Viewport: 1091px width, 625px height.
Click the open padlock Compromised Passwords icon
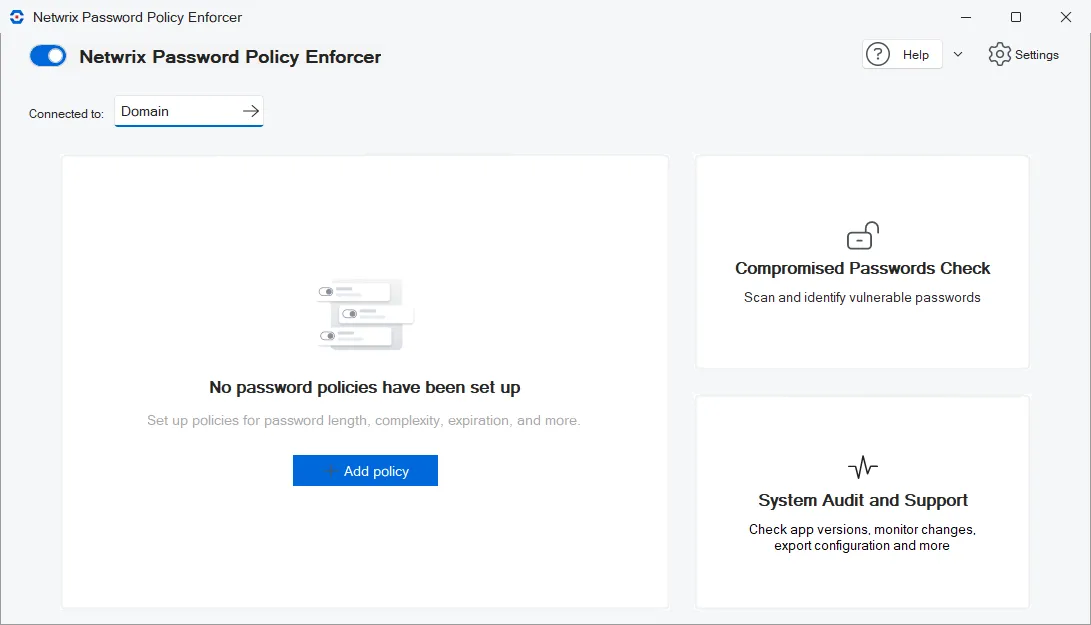click(863, 235)
